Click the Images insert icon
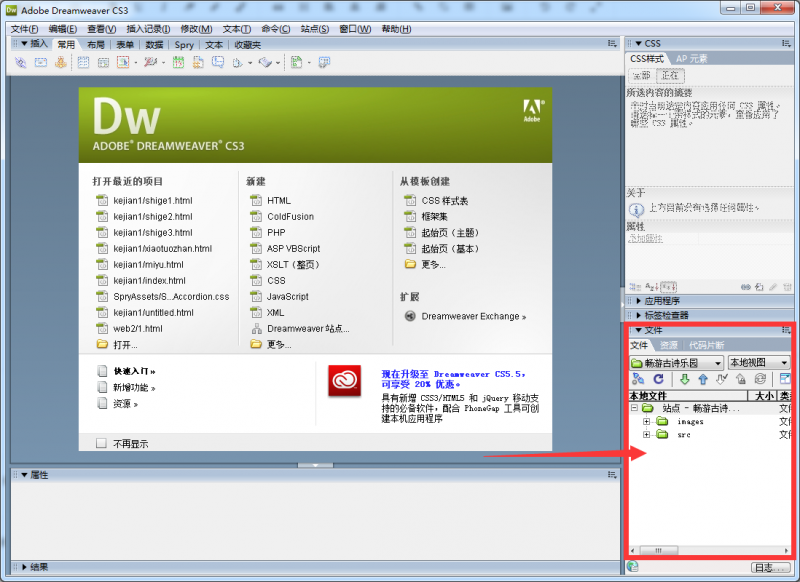The height and width of the screenshot is (582, 800). tap(123, 63)
